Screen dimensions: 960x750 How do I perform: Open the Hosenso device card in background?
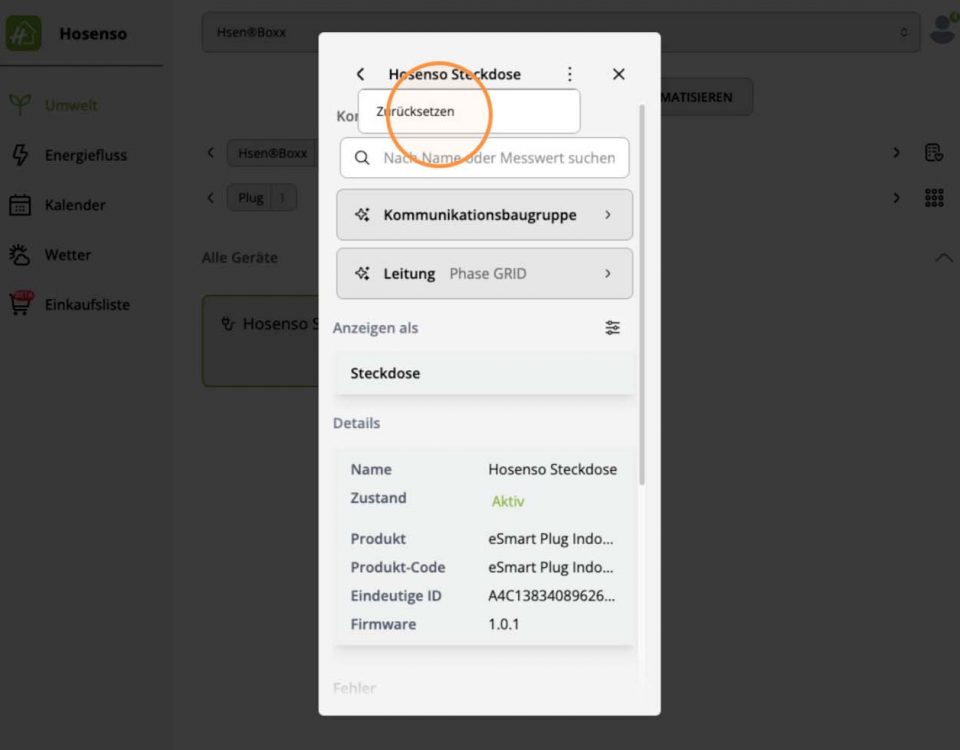tap(261, 341)
